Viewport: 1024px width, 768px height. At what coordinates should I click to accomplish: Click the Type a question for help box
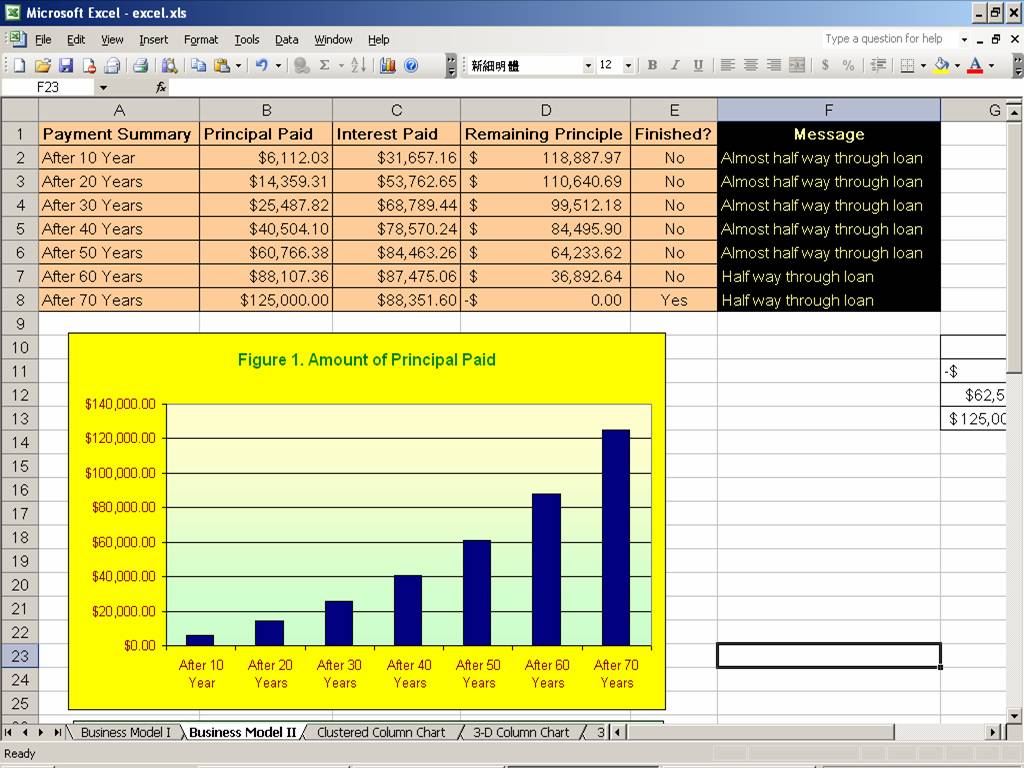click(886, 39)
